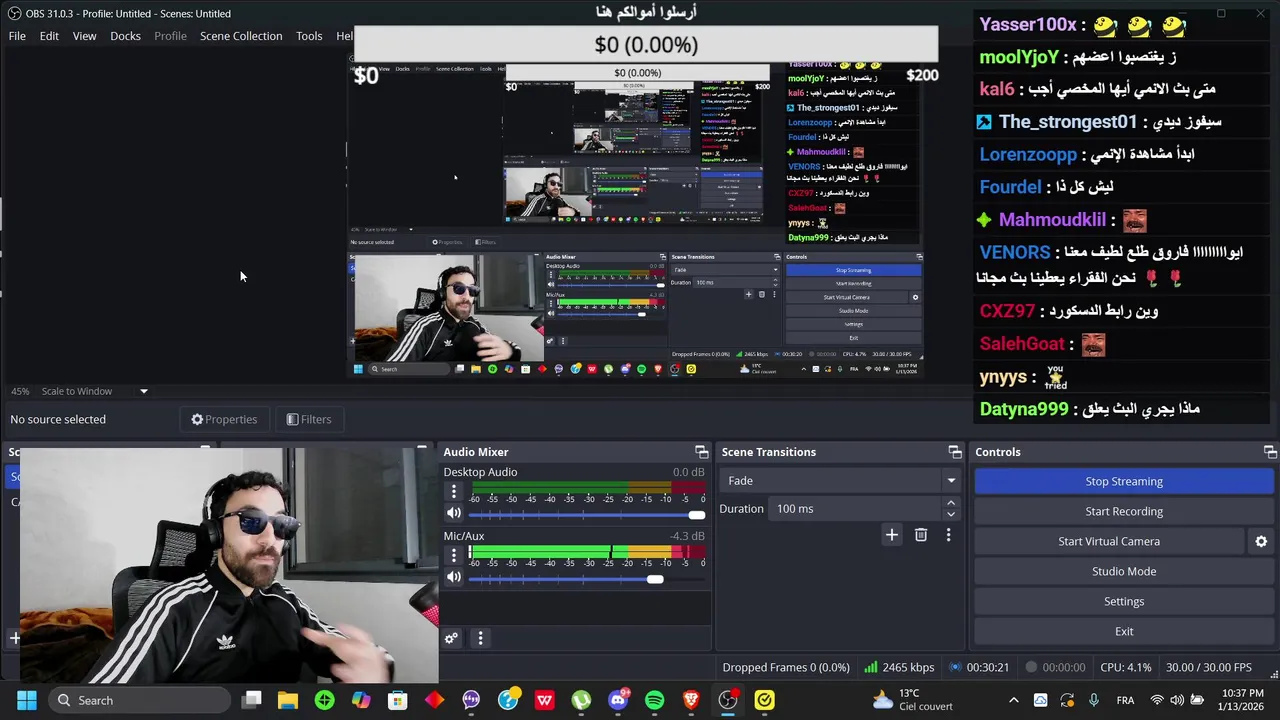Open Task View on the taskbar
Image resolution: width=1280 pixels, height=720 pixels.
[252, 700]
